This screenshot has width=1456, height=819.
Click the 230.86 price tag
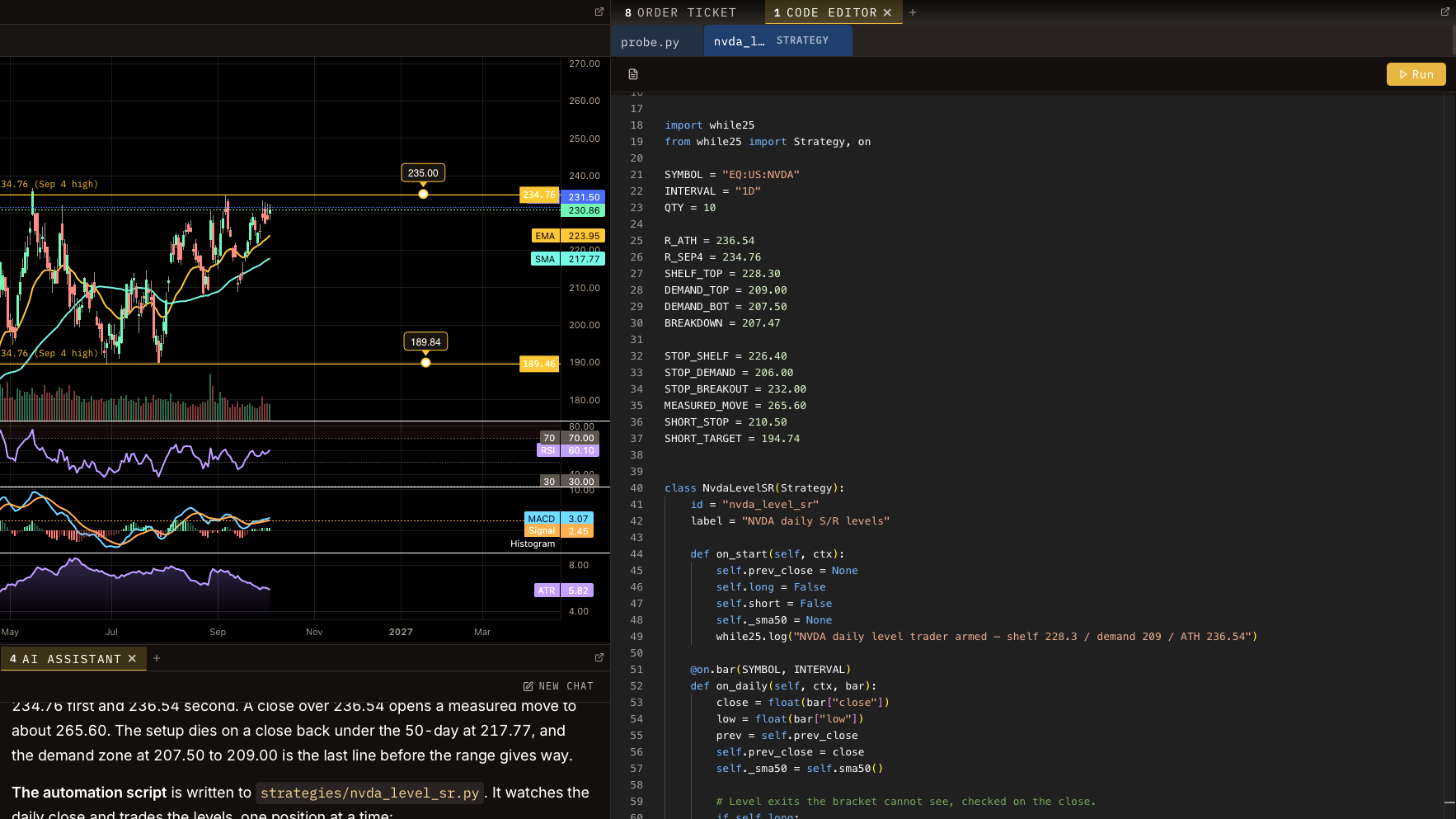pyautogui.click(x=584, y=210)
